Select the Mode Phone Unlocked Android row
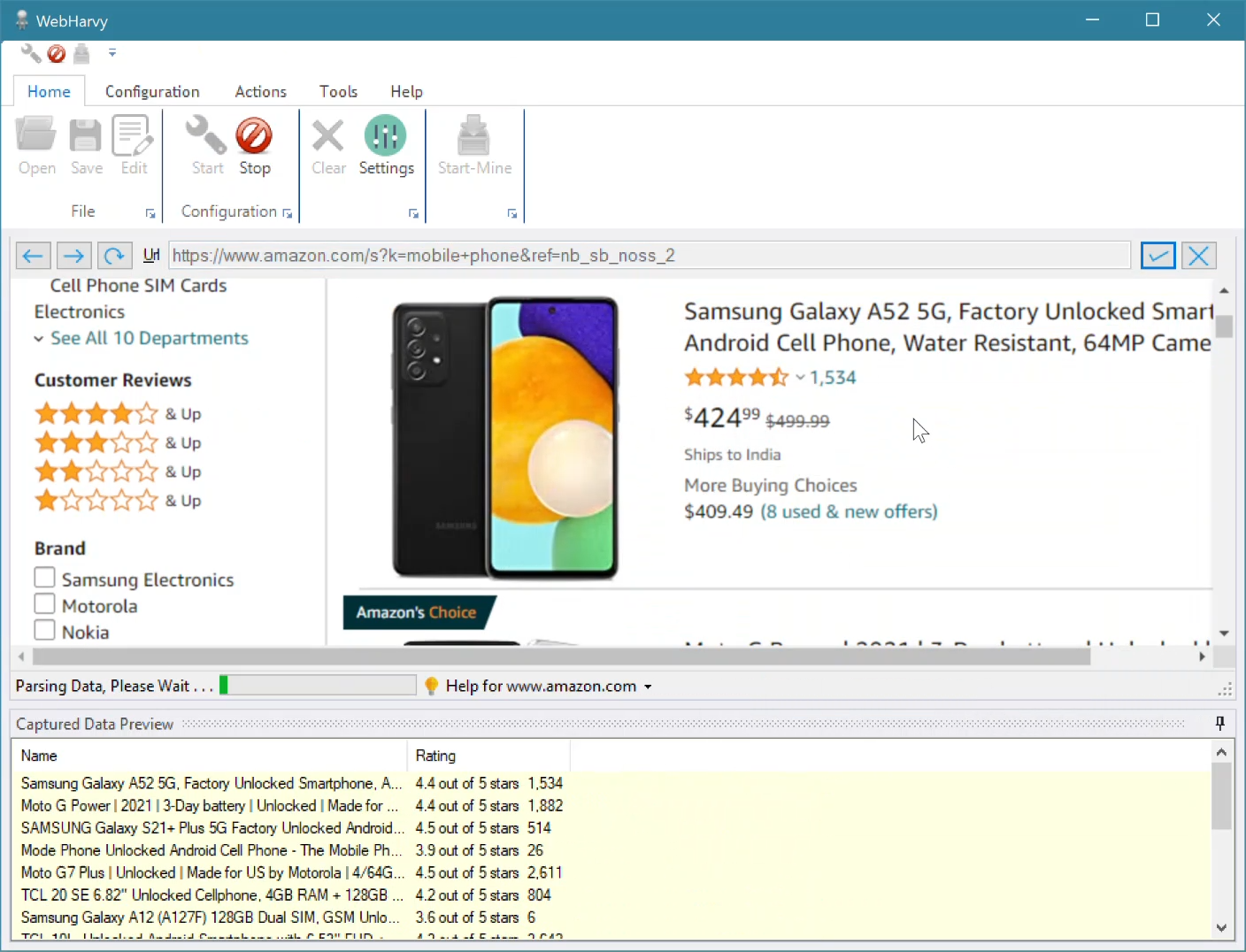The height and width of the screenshot is (952, 1246). pos(612,849)
